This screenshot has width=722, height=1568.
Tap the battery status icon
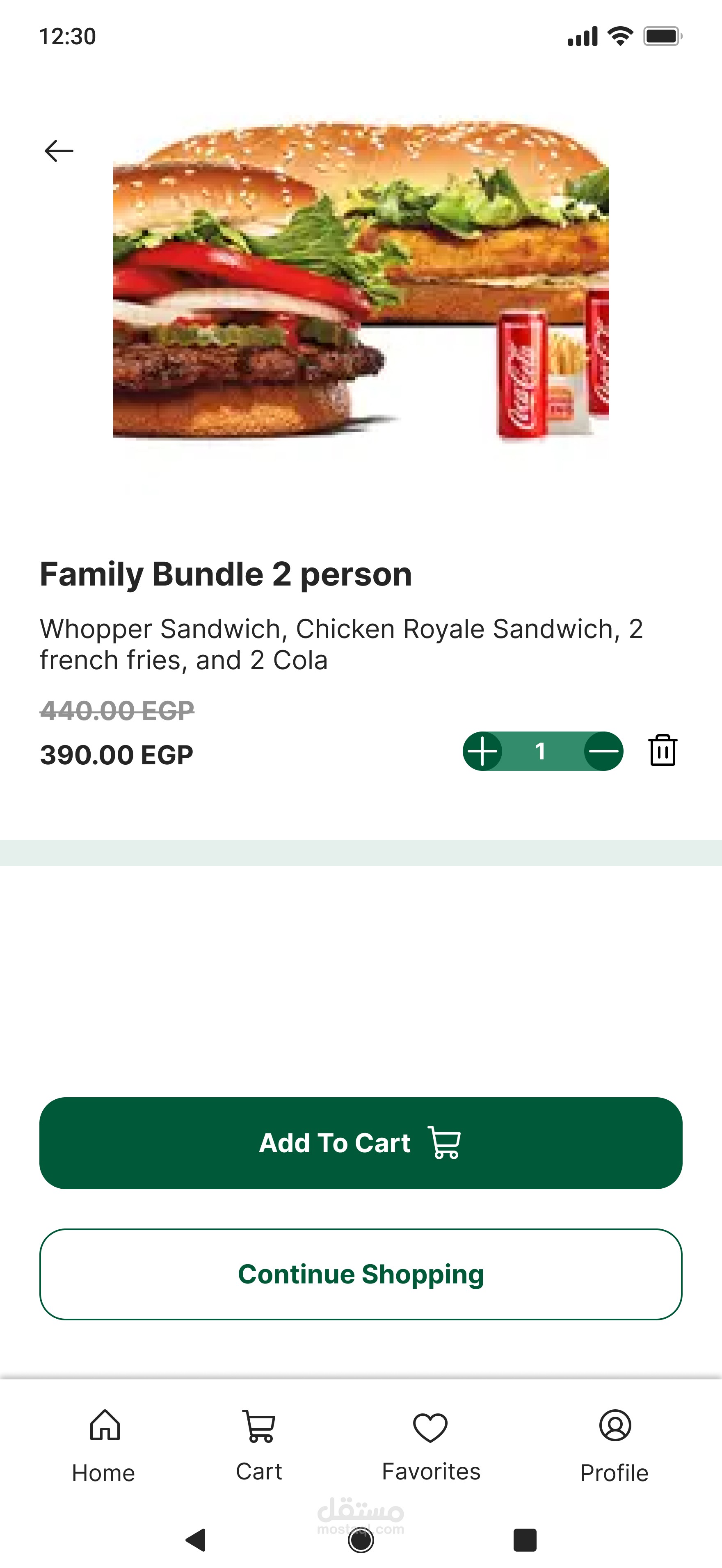[x=663, y=36]
